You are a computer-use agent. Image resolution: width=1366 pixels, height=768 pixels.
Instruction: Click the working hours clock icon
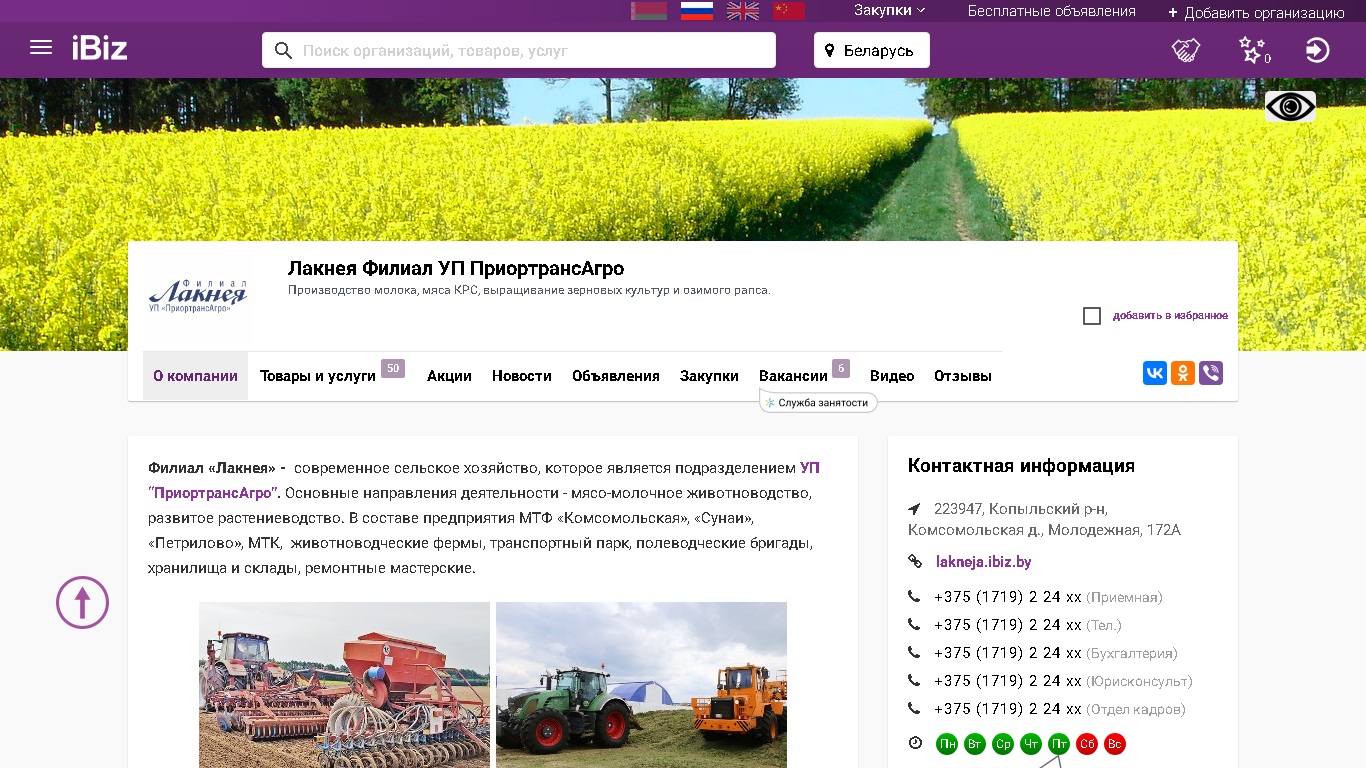click(915, 743)
